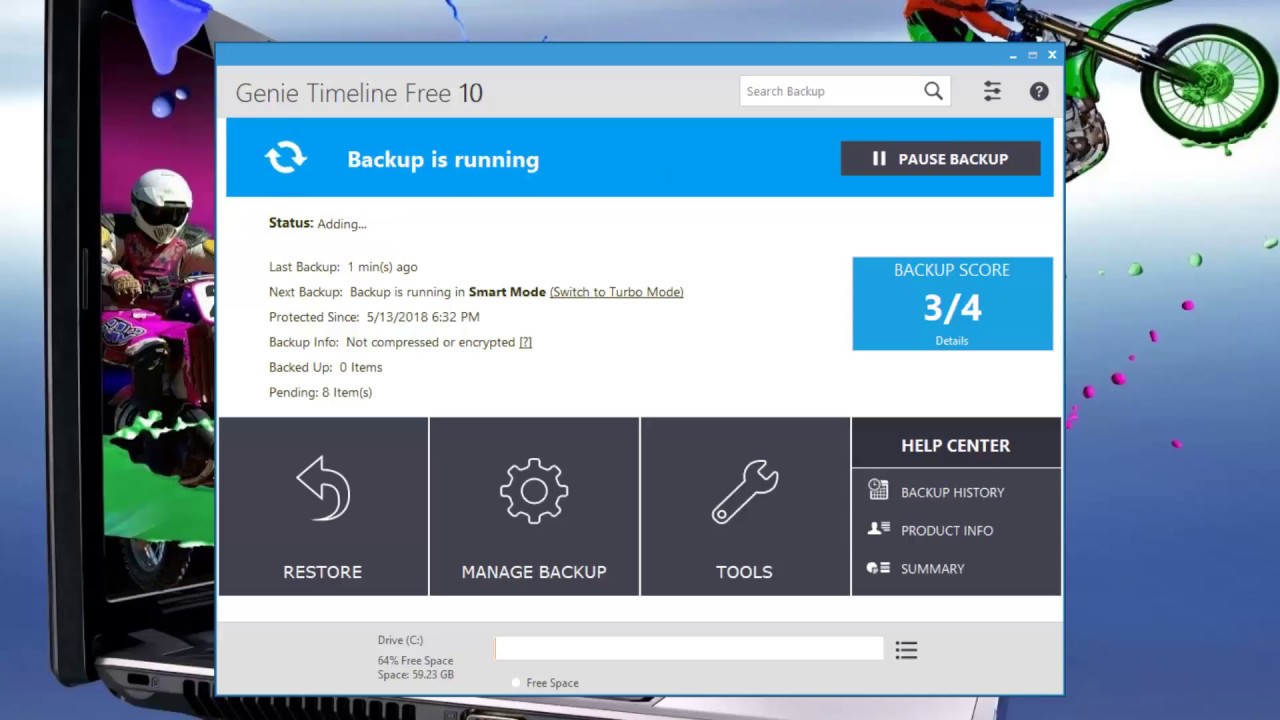Screen dimensions: 1280x720
Task: Open the Help Center section
Action: (x=955, y=445)
